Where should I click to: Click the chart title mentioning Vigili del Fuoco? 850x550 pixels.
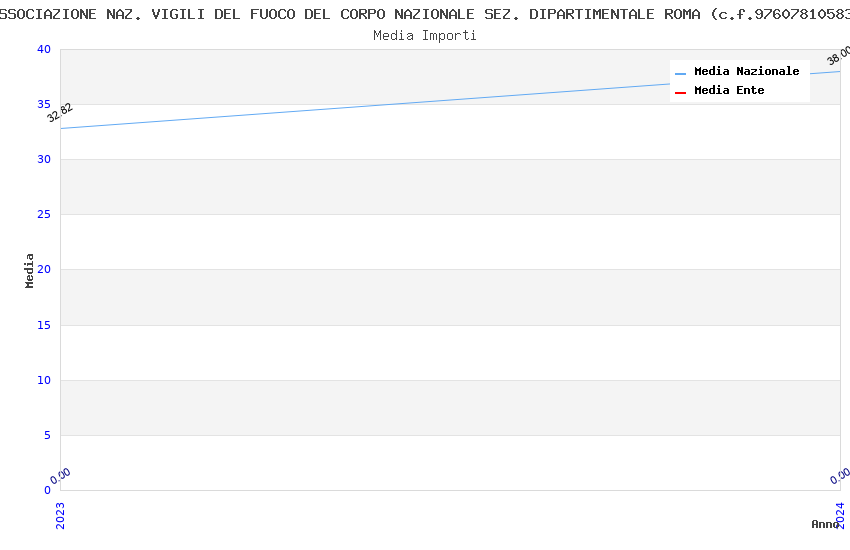425,15
